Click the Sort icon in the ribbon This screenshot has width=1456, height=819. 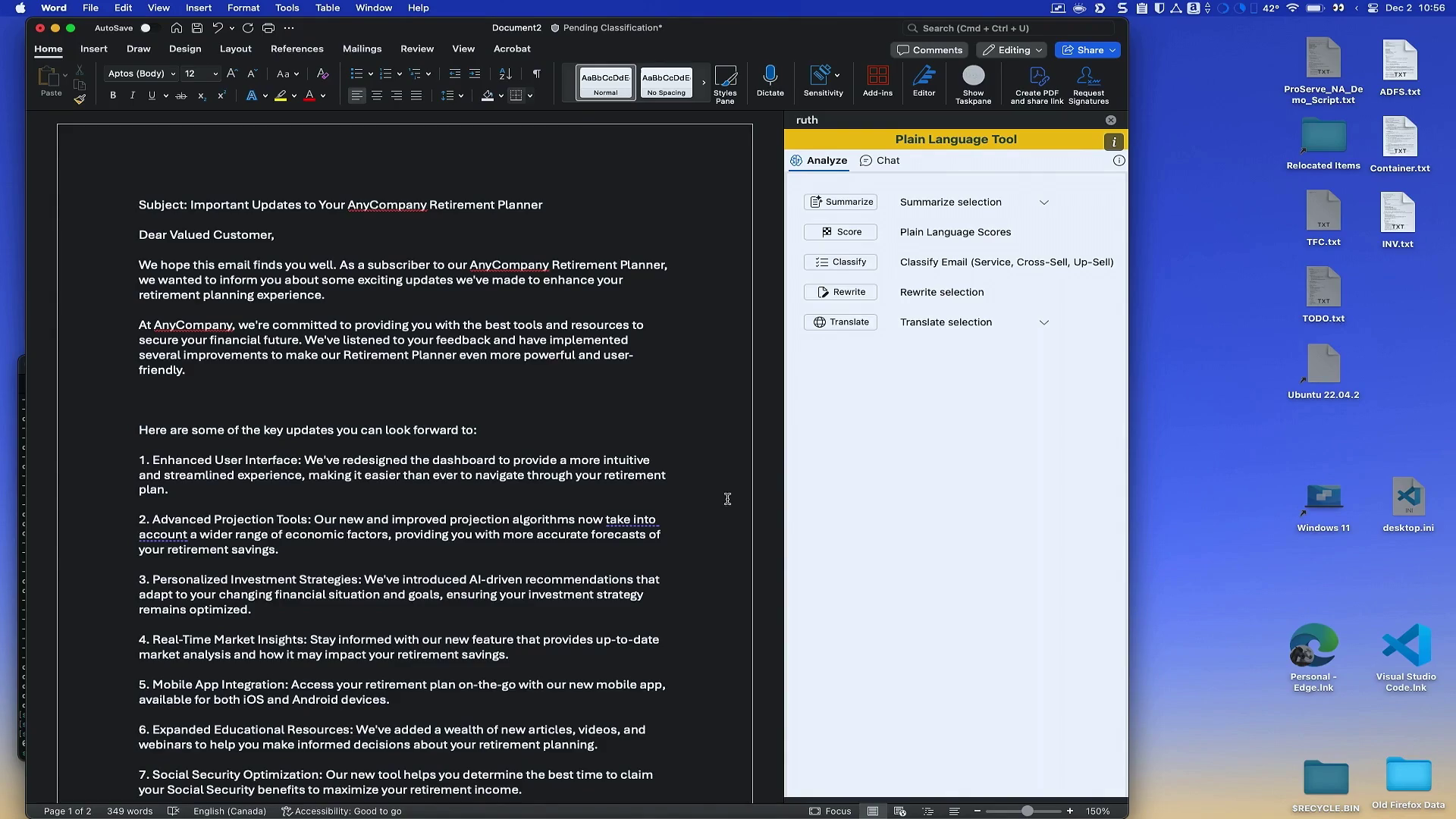click(x=505, y=74)
